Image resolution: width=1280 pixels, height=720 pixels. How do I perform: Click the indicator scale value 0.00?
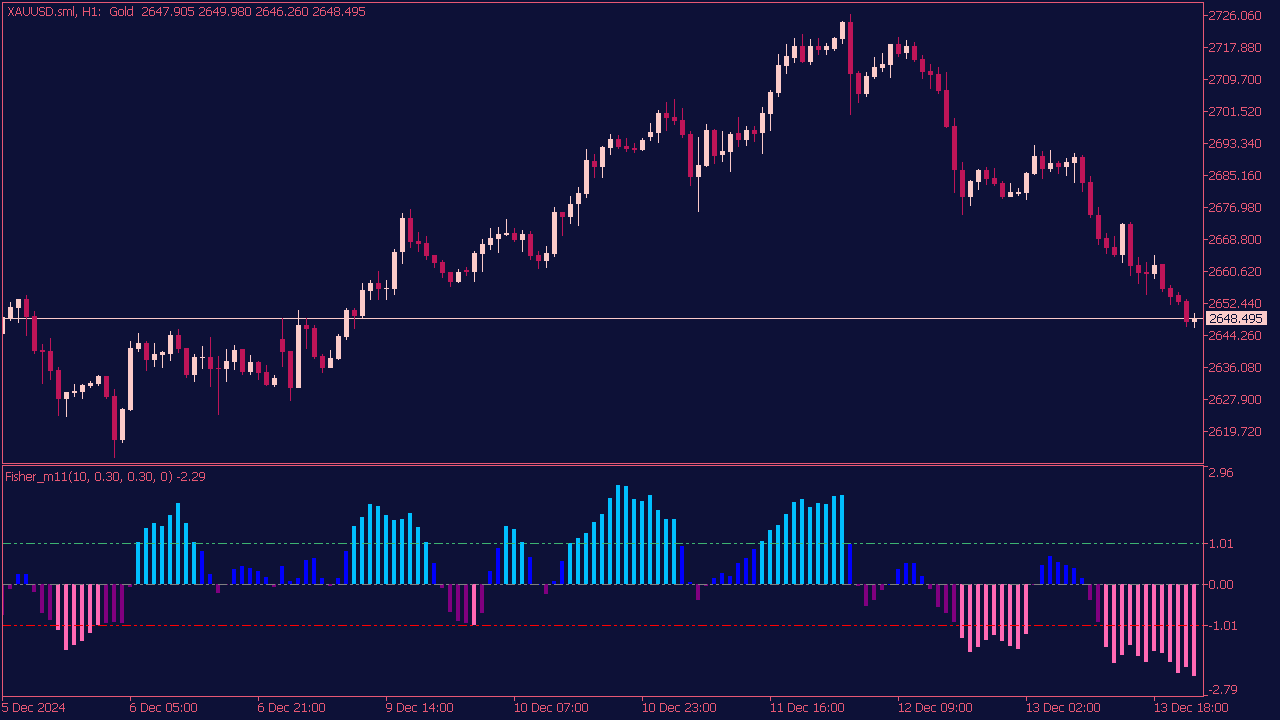(1221, 585)
